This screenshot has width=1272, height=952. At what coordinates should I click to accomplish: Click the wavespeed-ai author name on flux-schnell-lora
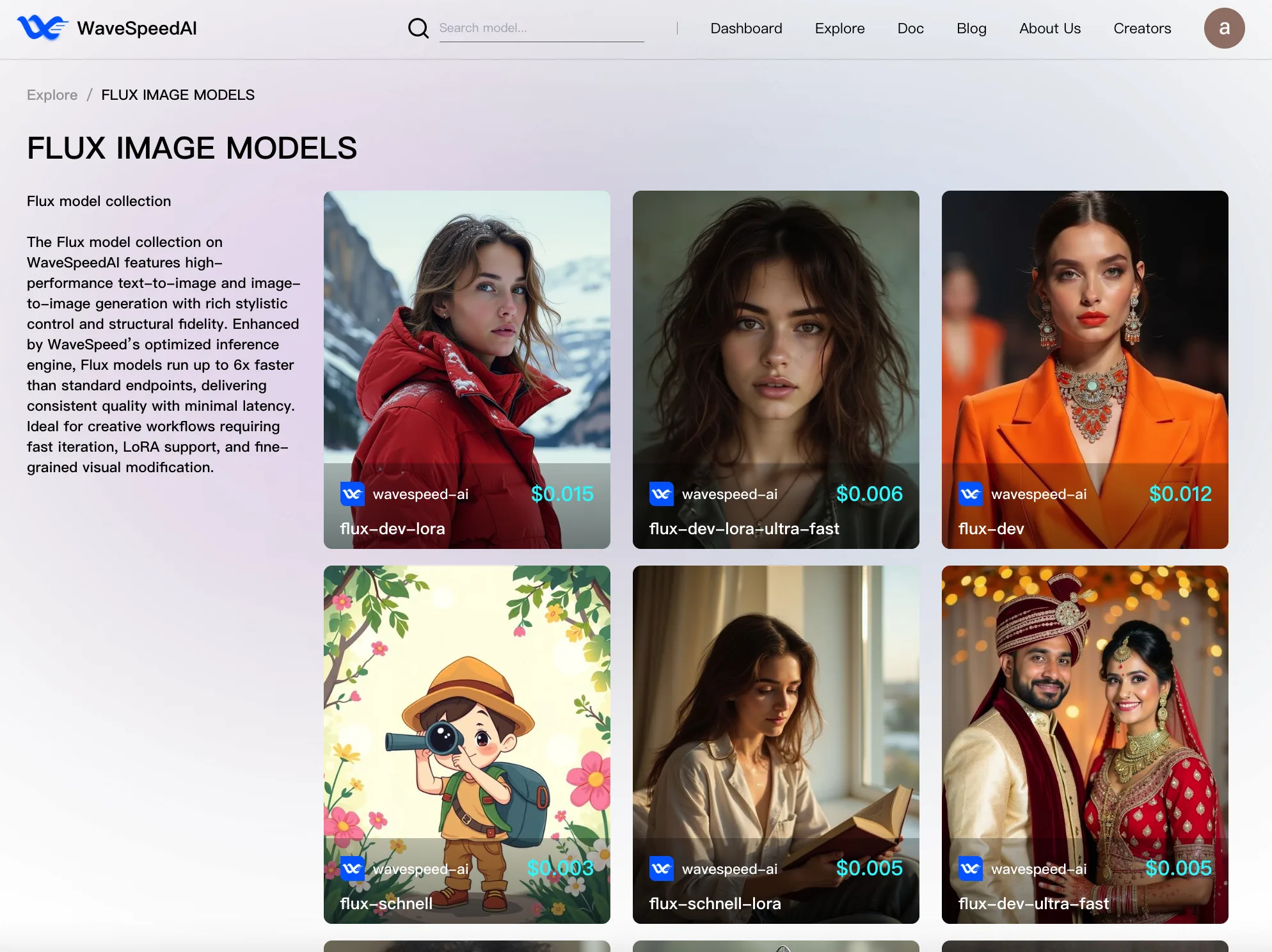(x=730, y=869)
